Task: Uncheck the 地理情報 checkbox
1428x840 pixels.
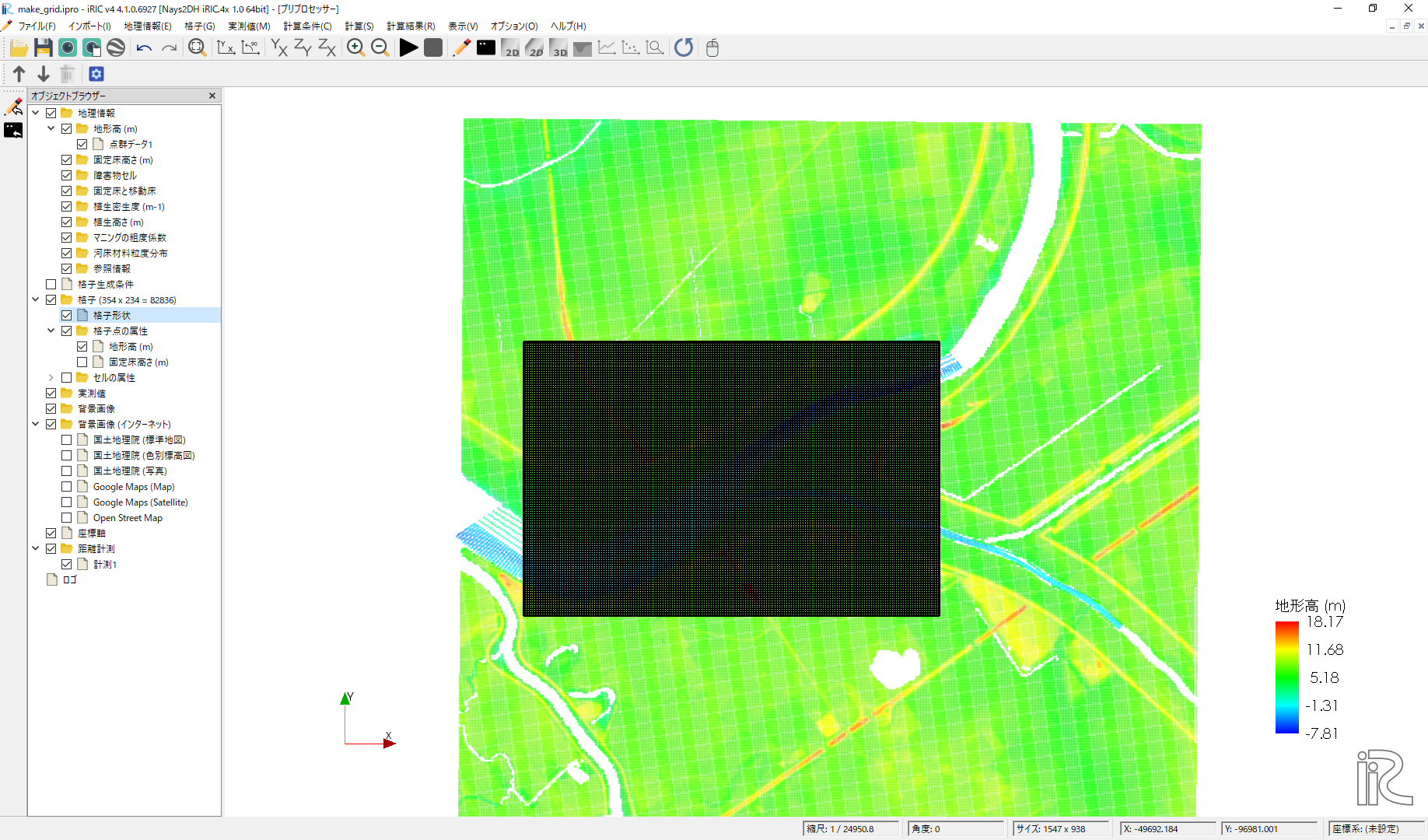Action: coord(51,114)
